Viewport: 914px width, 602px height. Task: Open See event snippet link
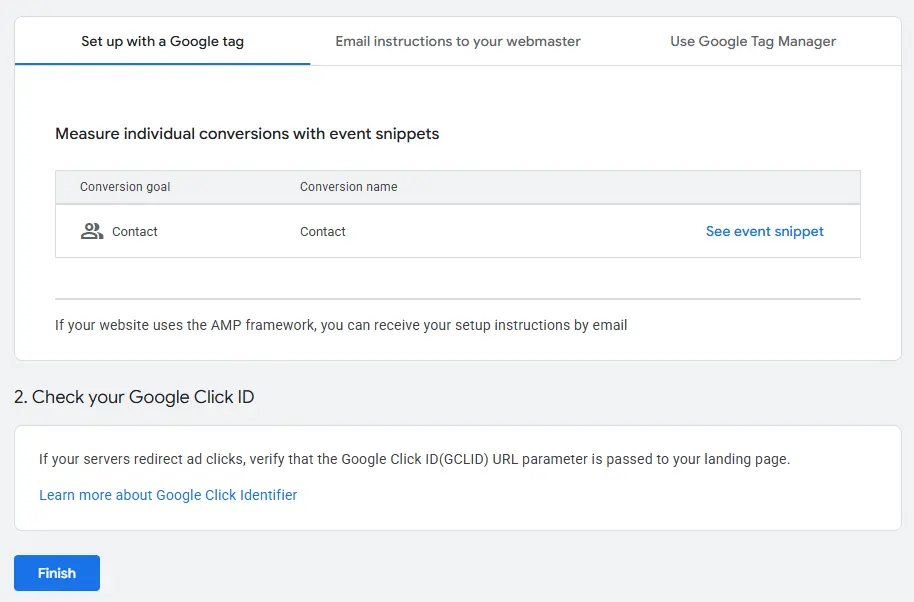point(764,231)
